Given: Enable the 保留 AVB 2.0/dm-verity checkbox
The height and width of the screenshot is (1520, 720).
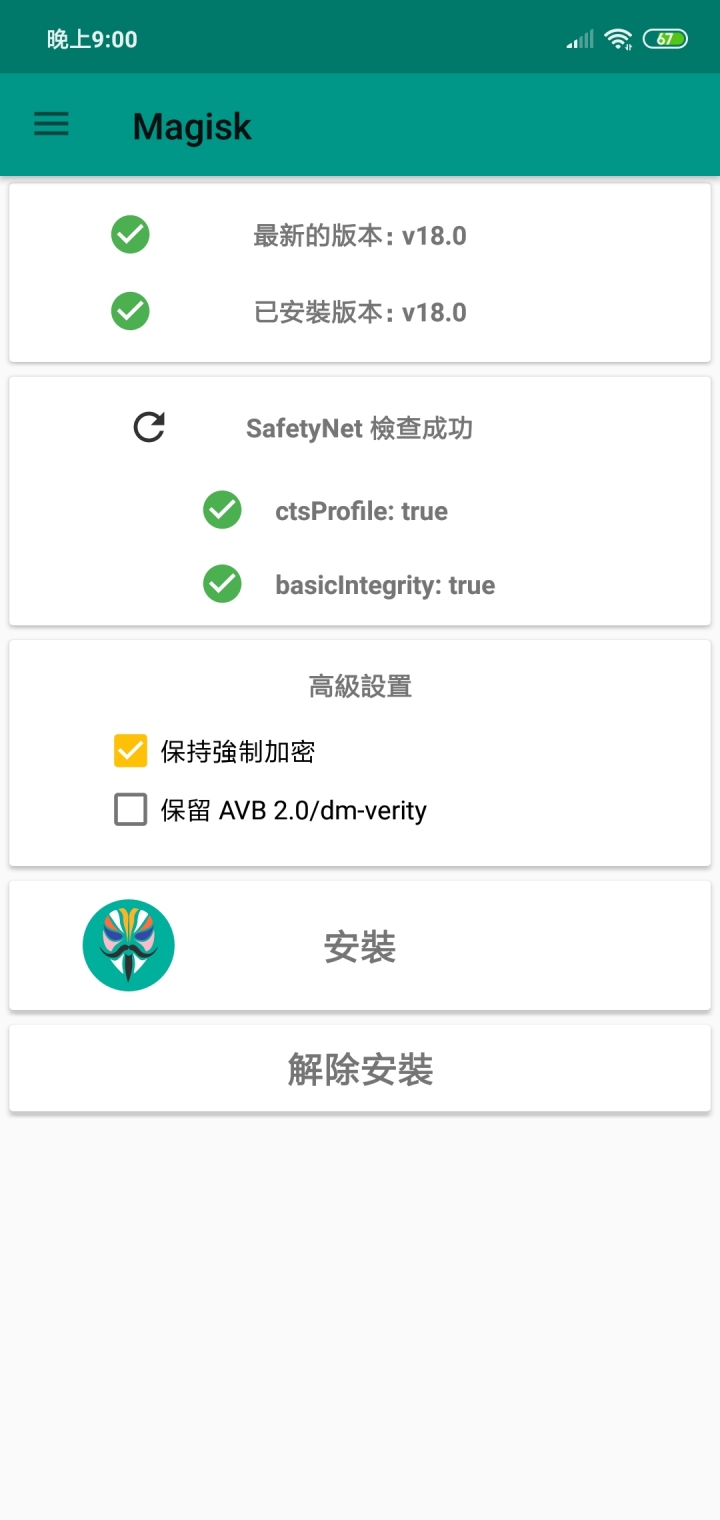Looking at the screenshot, I should [x=130, y=809].
